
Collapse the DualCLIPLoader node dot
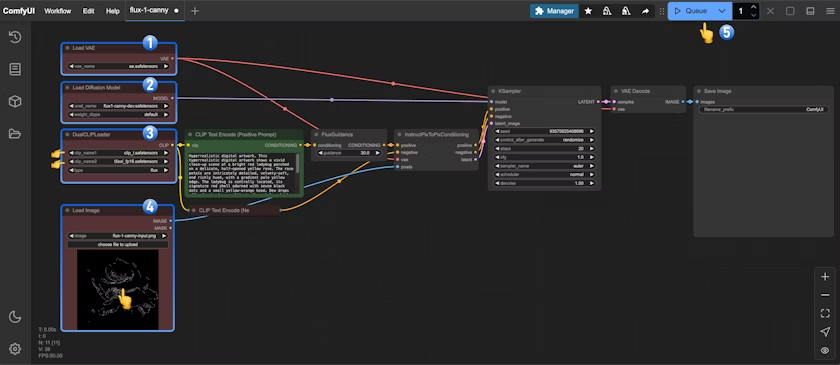coord(68,135)
